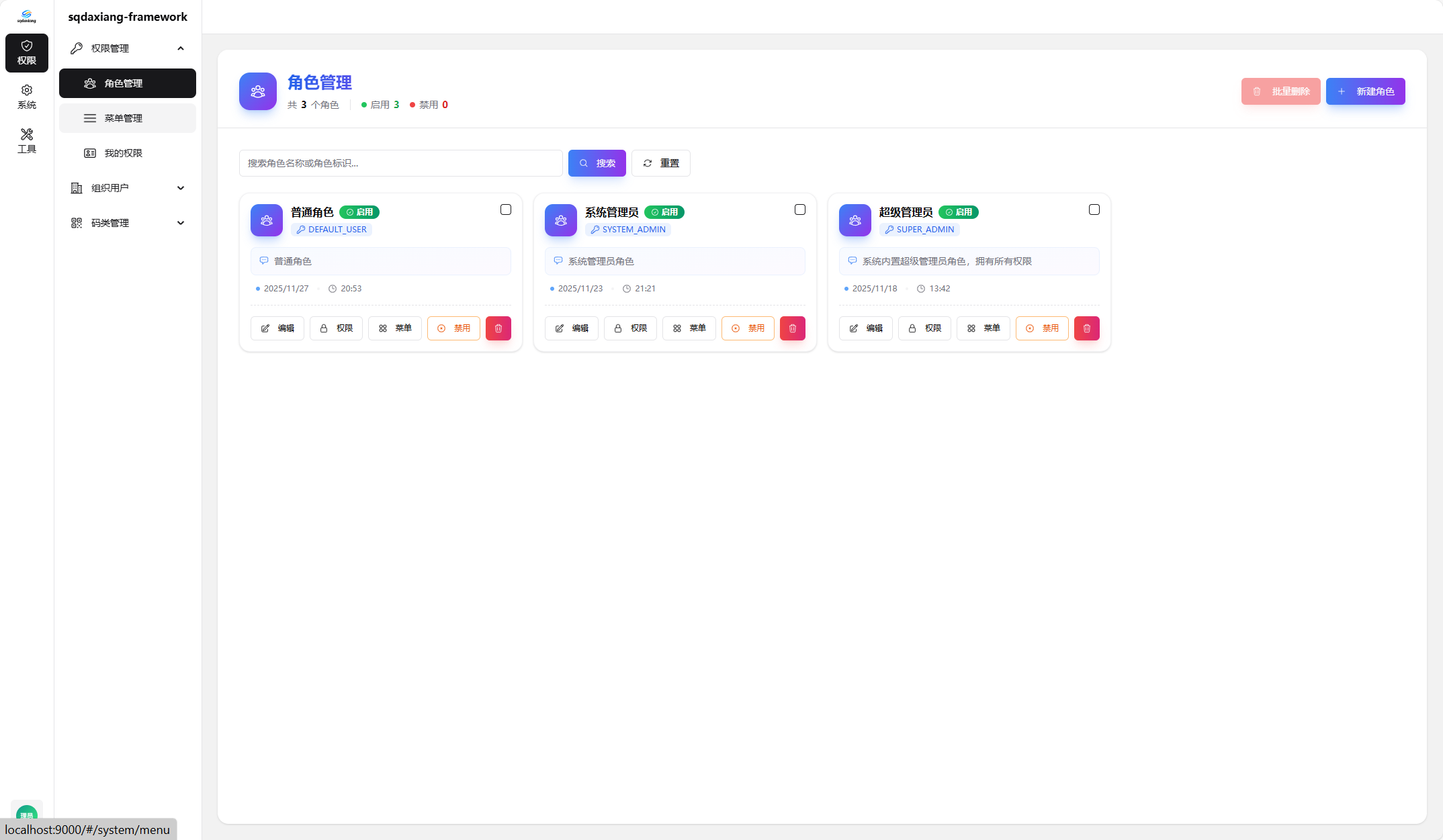Image resolution: width=1443 pixels, height=840 pixels.
Task: Delete the 普通角色 role via red trash icon
Action: point(498,328)
